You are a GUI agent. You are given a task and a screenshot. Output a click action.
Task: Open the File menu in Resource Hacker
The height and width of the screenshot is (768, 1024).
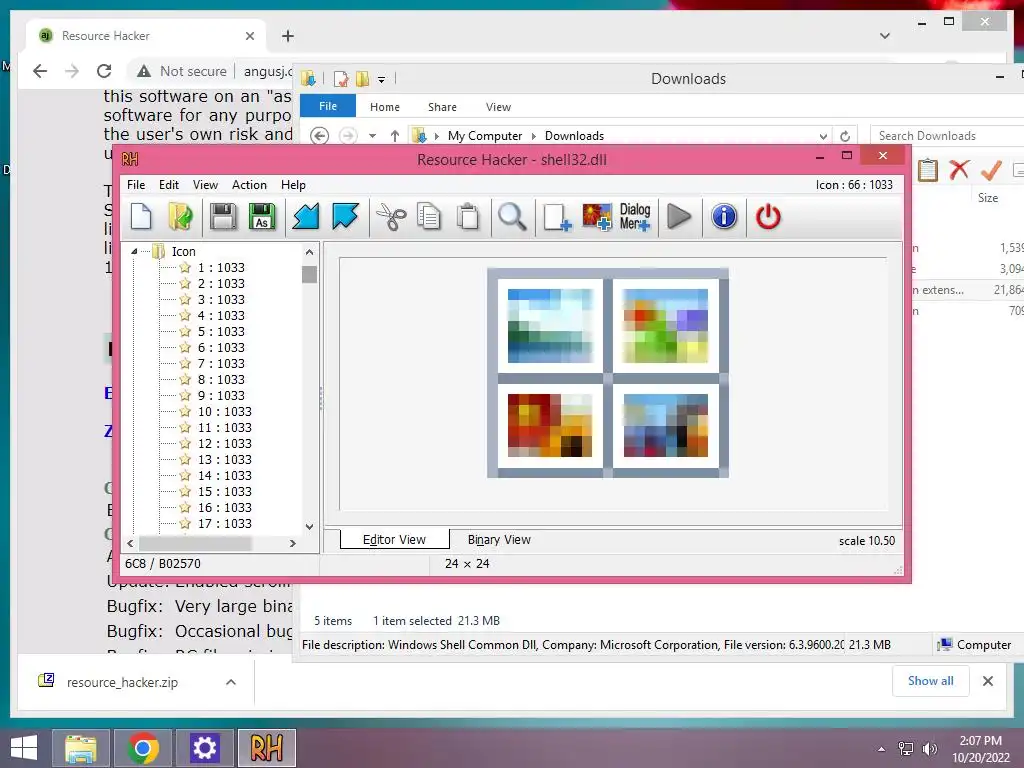136,185
